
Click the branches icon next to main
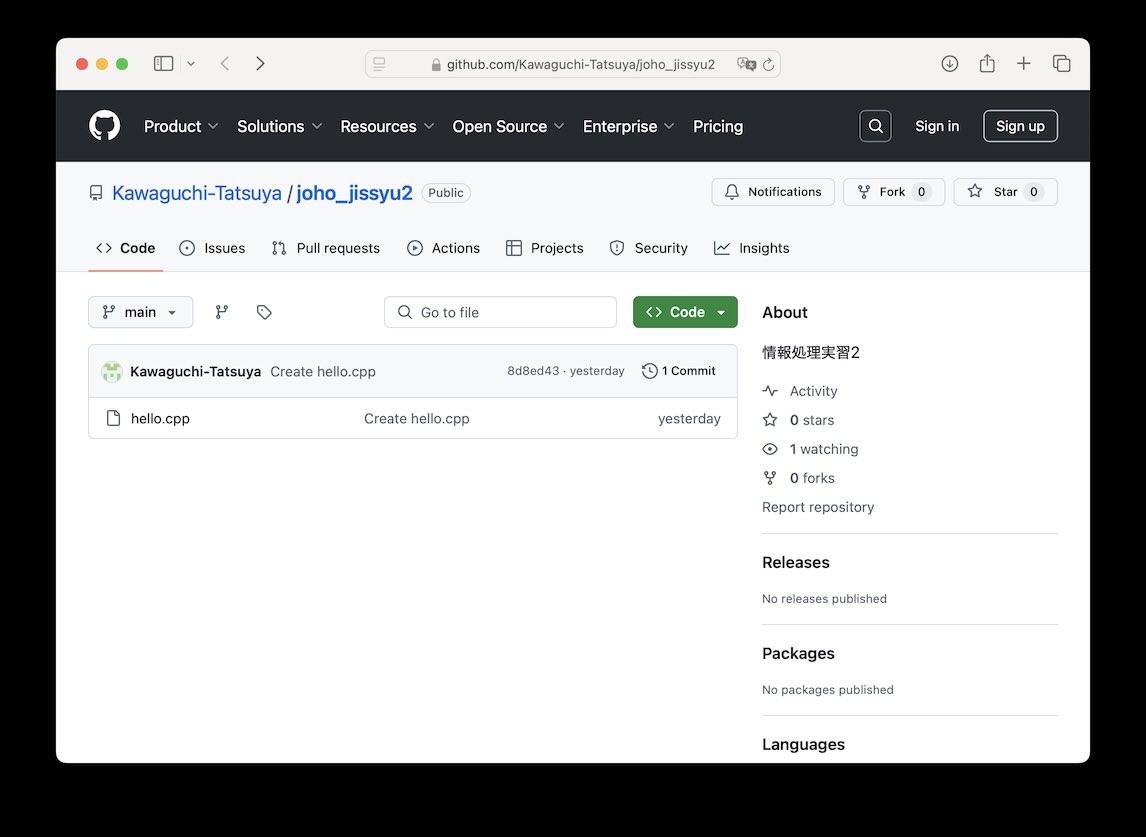[x=222, y=312]
